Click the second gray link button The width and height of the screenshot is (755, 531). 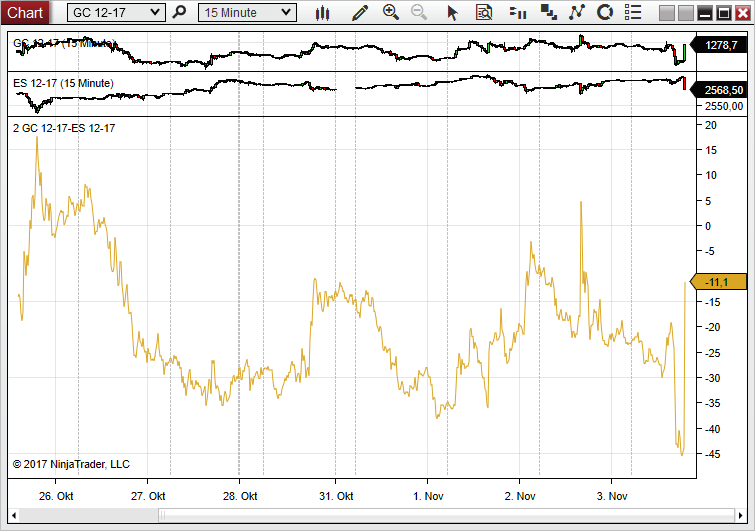click(x=685, y=13)
